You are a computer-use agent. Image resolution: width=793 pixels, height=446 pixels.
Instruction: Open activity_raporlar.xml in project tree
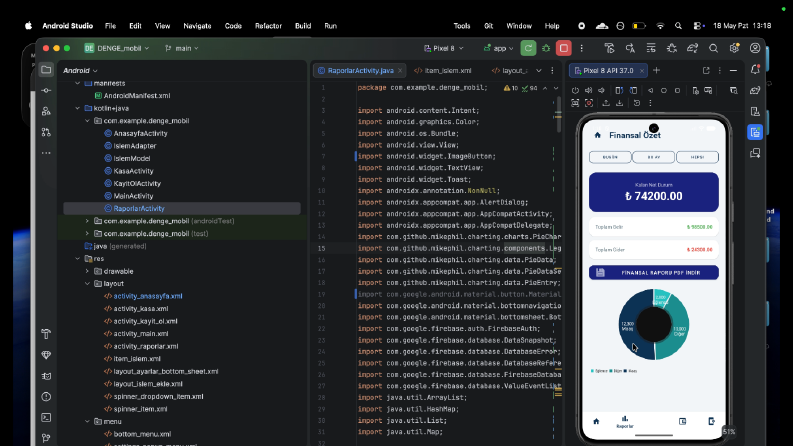pos(146,346)
